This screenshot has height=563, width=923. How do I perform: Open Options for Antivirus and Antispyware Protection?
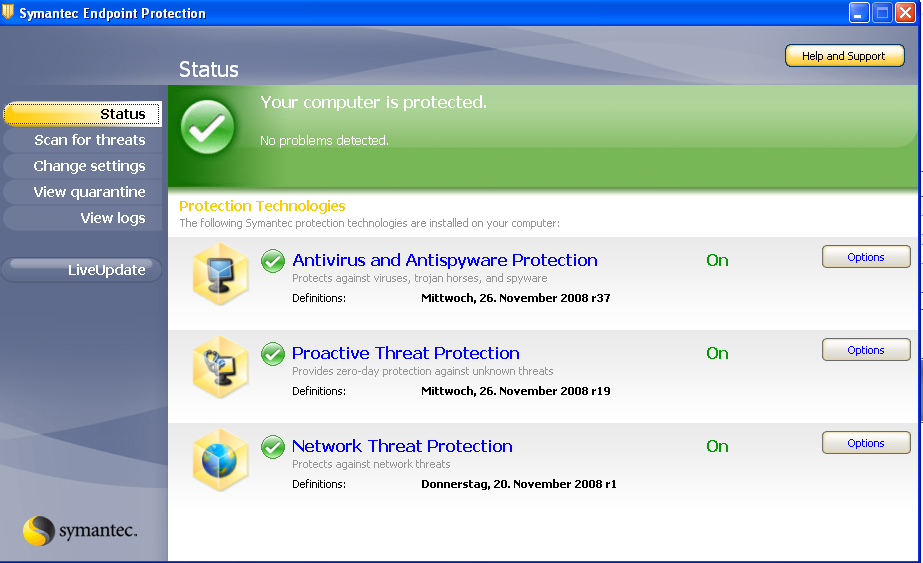click(866, 257)
